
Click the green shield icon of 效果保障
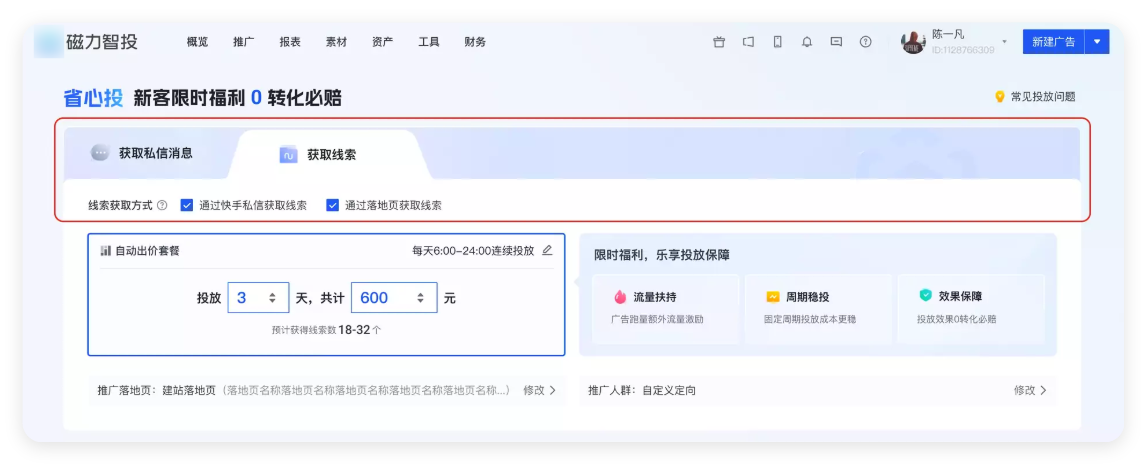[925, 296]
